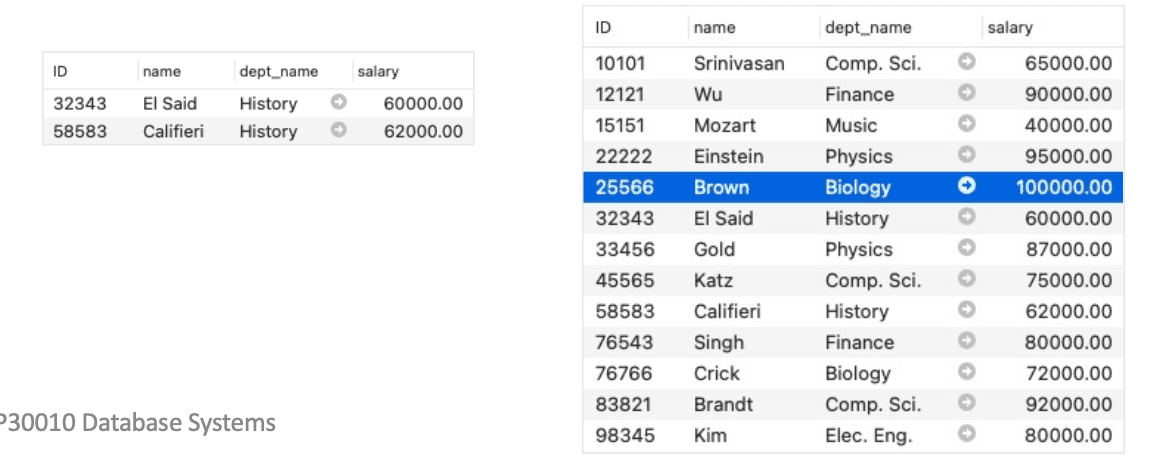Image resolution: width=1168 pixels, height=472 pixels.
Task: Select the 32343 El Said row in large table
Action: click(853, 218)
